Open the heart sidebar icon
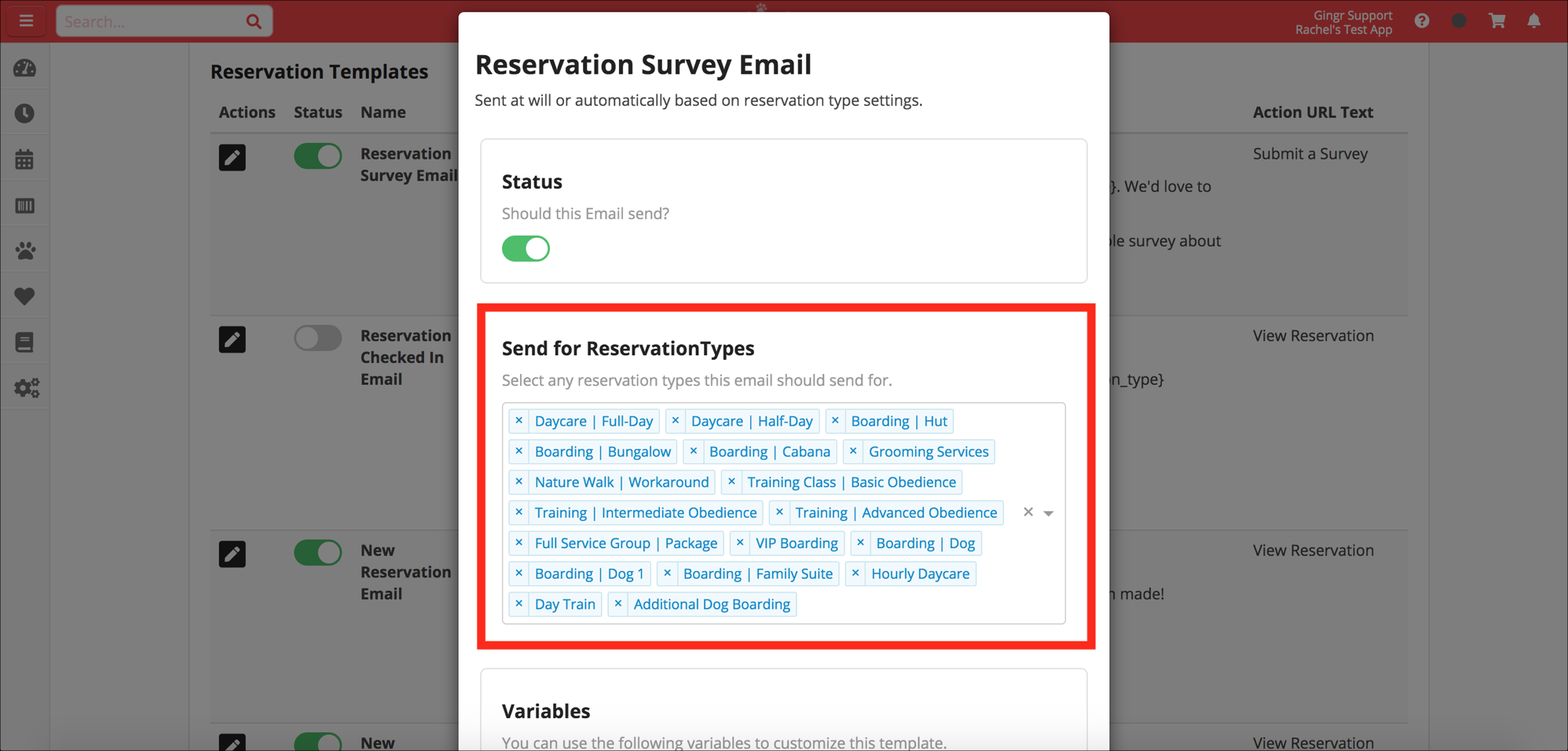Viewport: 1568px width, 751px height. tap(25, 296)
